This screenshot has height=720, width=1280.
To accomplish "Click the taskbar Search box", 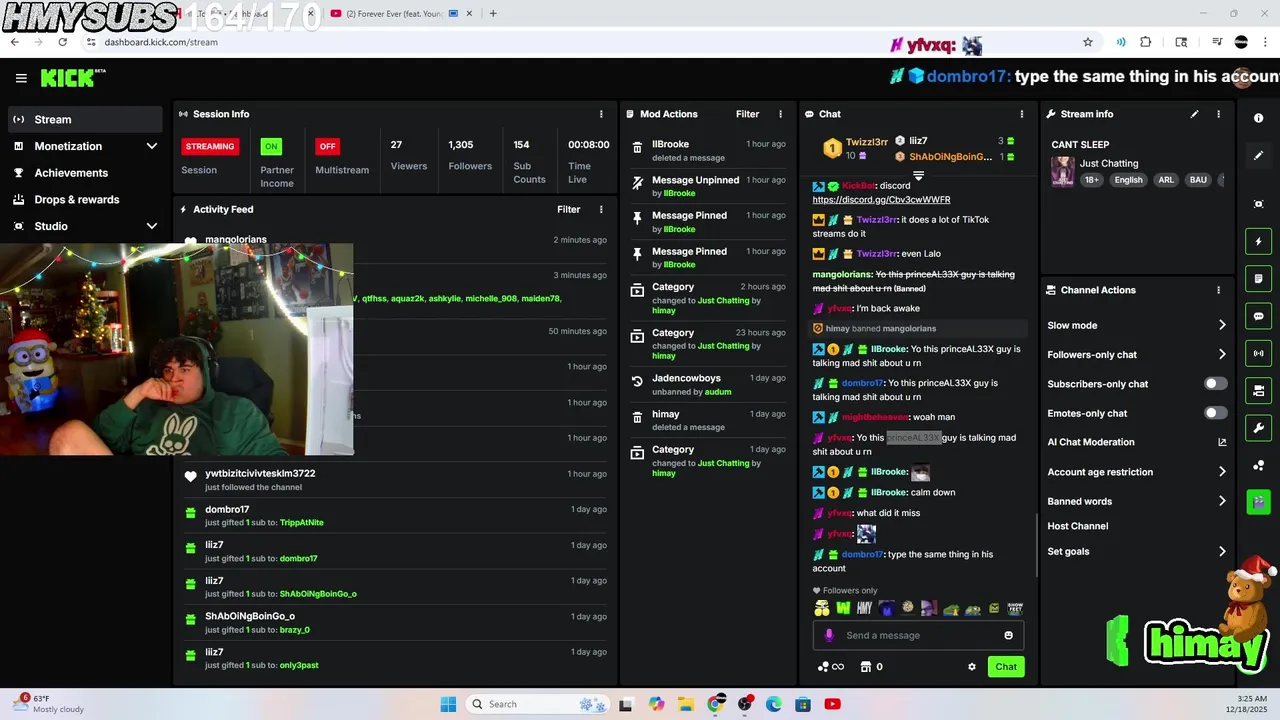I will (539, 704).
